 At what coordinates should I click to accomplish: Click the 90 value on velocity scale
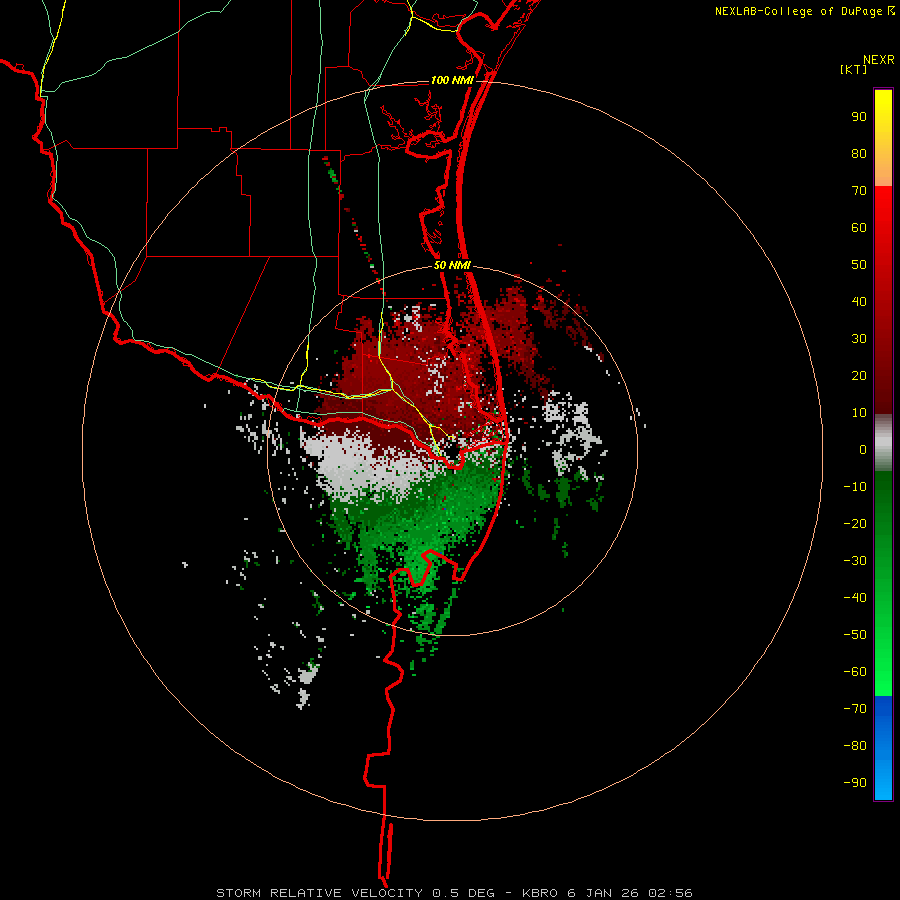click(x=859, y=117)
